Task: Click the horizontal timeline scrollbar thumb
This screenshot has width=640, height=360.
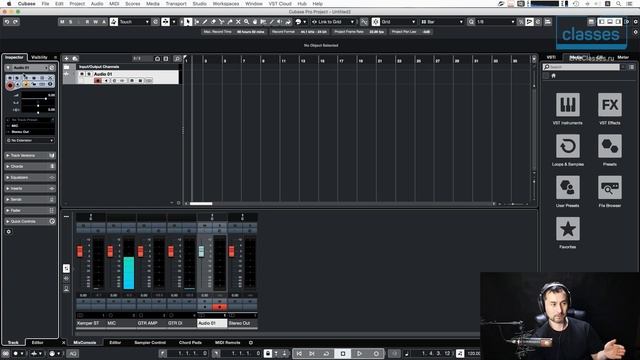Action: point(201,203)
